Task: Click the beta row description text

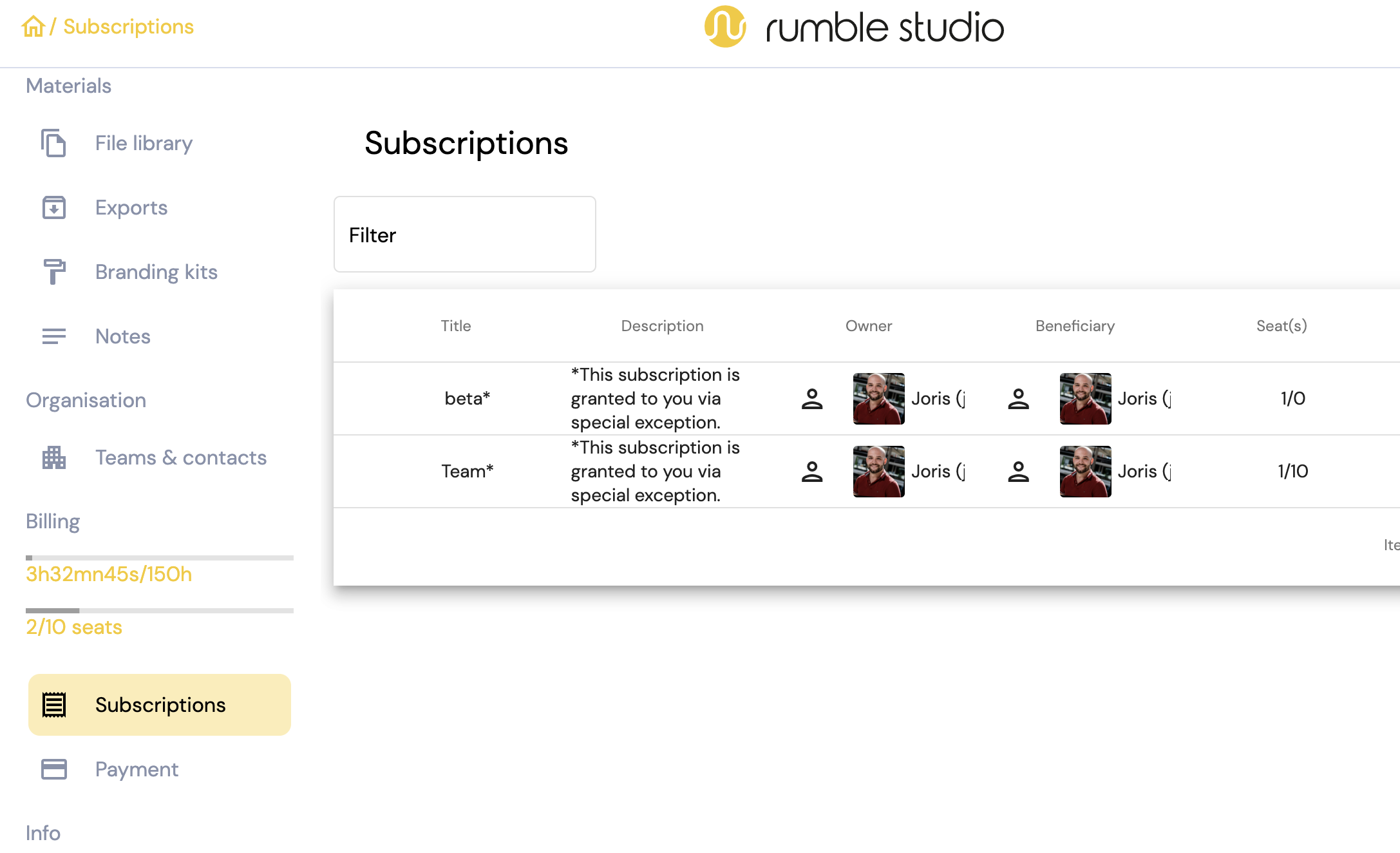Action: (x=656, y=399)
